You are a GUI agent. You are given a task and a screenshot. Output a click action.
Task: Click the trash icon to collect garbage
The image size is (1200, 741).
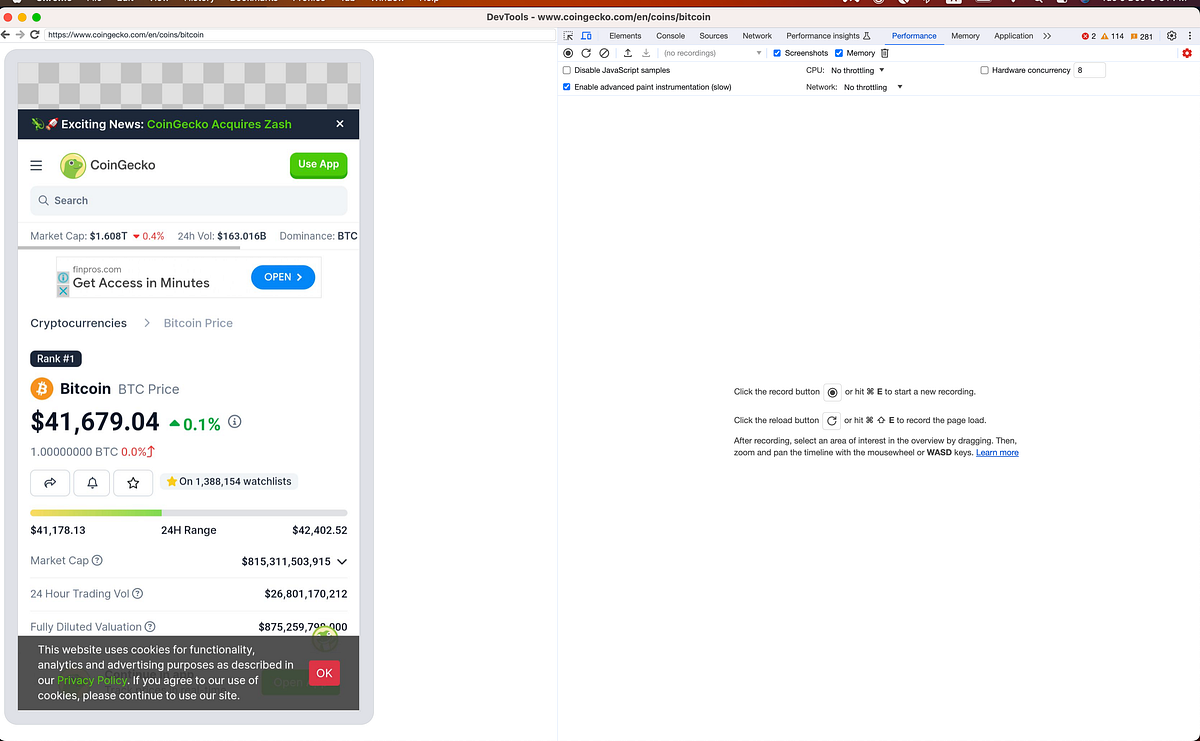pyautogui.click(x=884, y=53)
